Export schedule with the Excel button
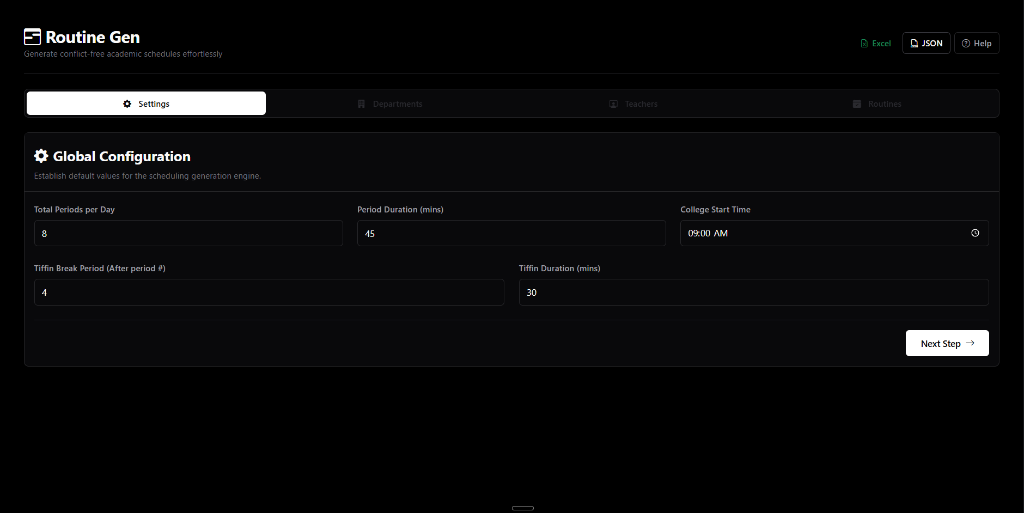This screenshot has width=1024, height=513. tap(876, 43)
